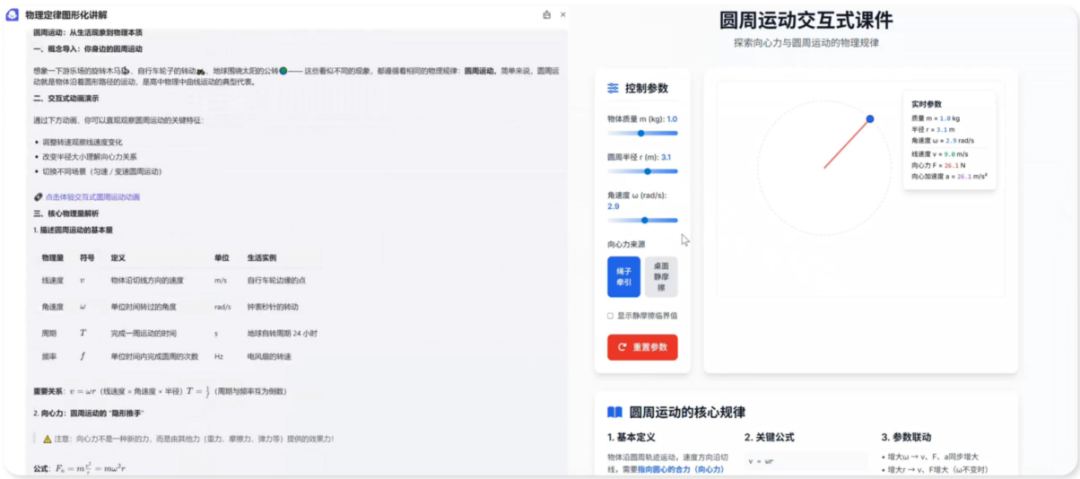The image size is (1080, 479).
Task: Click the 重置参数 button
Action: [643, 347]
